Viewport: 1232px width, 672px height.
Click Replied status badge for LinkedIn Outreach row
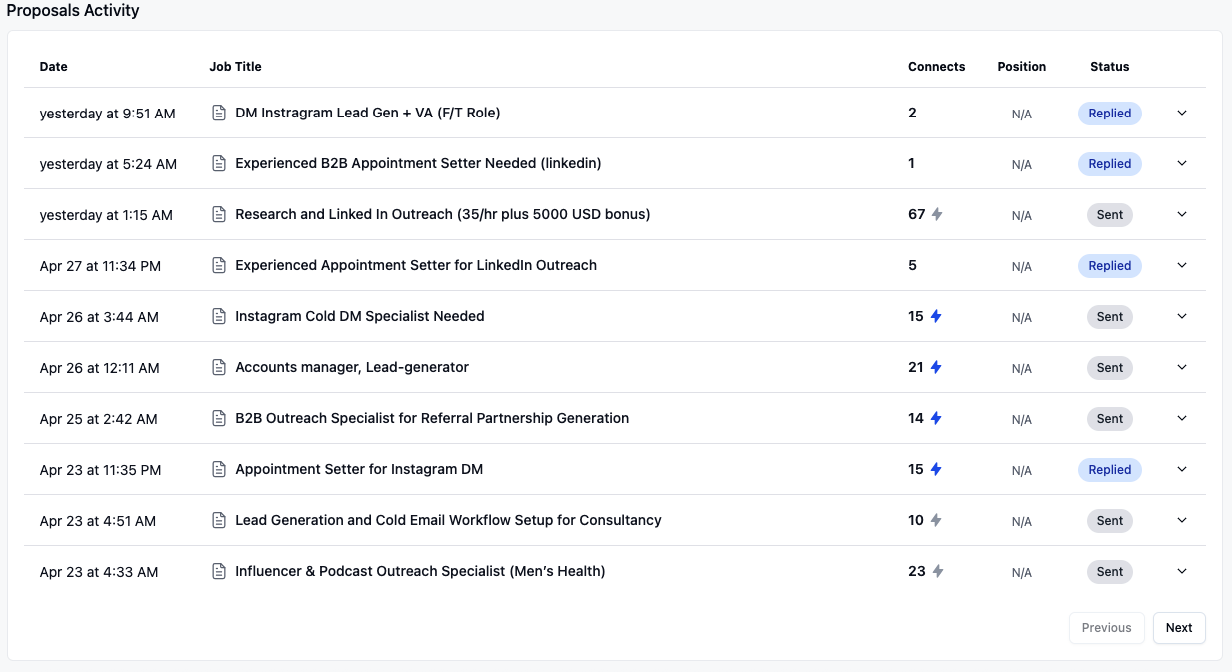[x=1109, y=266]
